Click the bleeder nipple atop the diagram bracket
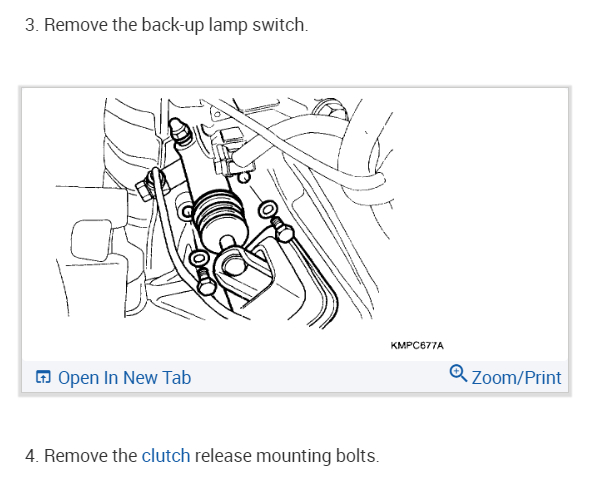Screen dimensions: 606x479 coord(179,131)
